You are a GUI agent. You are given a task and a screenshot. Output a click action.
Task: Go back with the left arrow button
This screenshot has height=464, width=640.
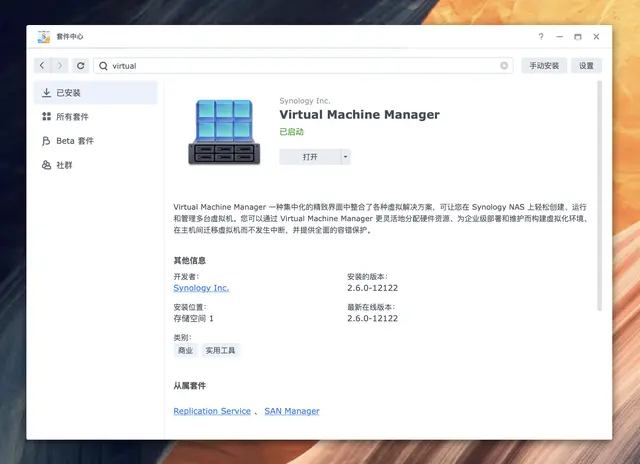tap(42, 66)
